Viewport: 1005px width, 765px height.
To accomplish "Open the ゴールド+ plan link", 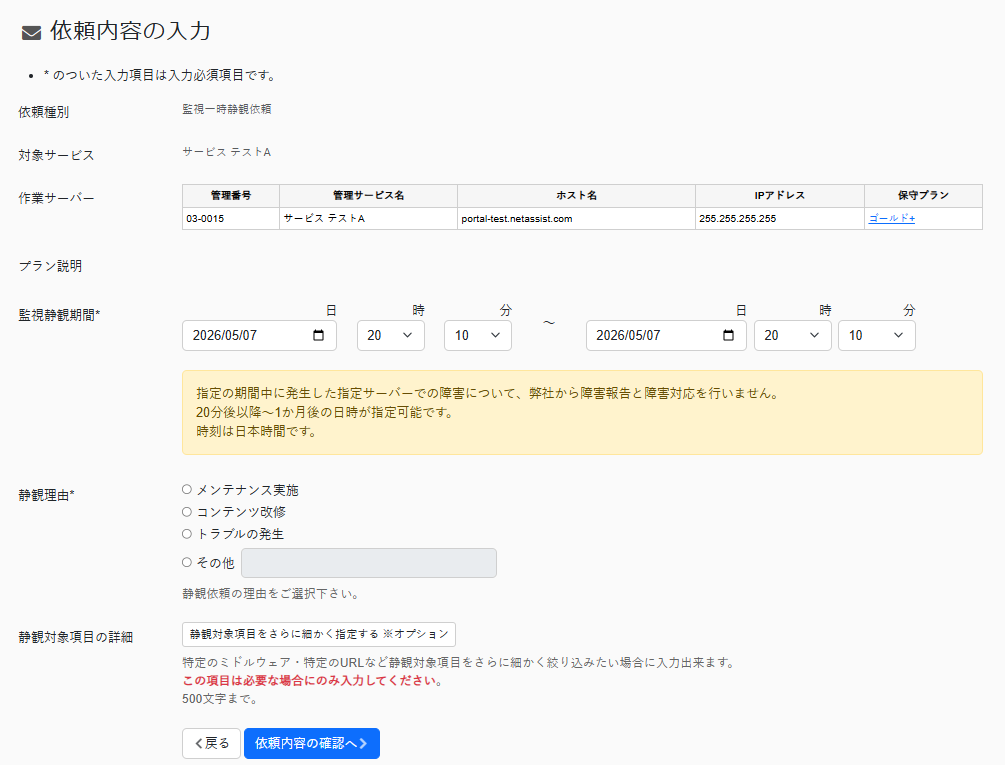I will (x=892, y=218).
